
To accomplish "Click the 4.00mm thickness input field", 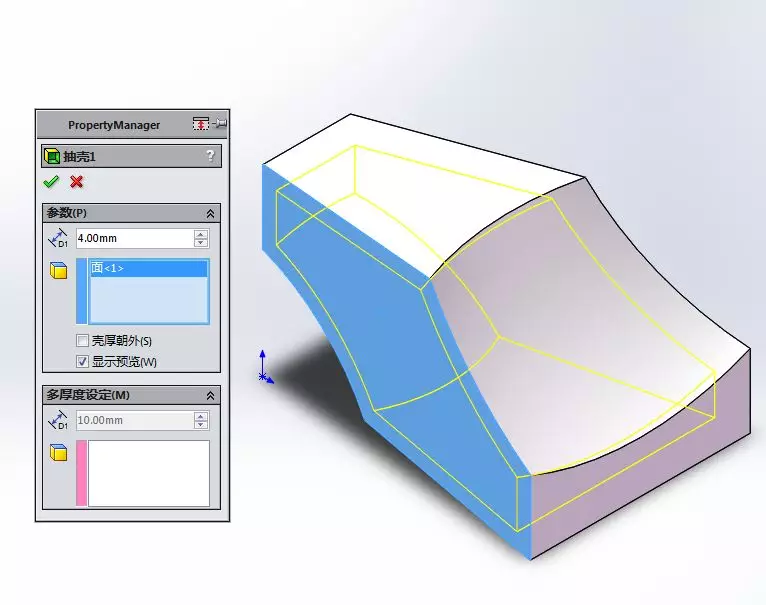I will pyautogui.click(x=135, y=238).
